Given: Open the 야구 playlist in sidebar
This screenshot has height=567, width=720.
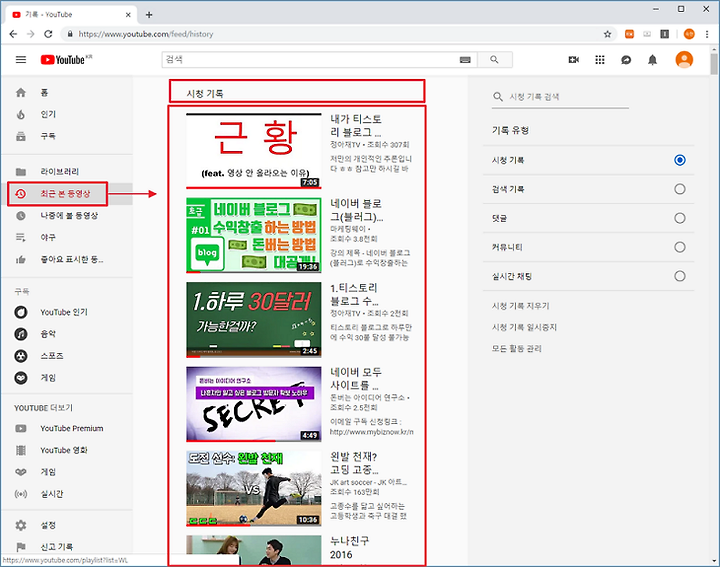Looking at the screenshot, I should (67, 237).
